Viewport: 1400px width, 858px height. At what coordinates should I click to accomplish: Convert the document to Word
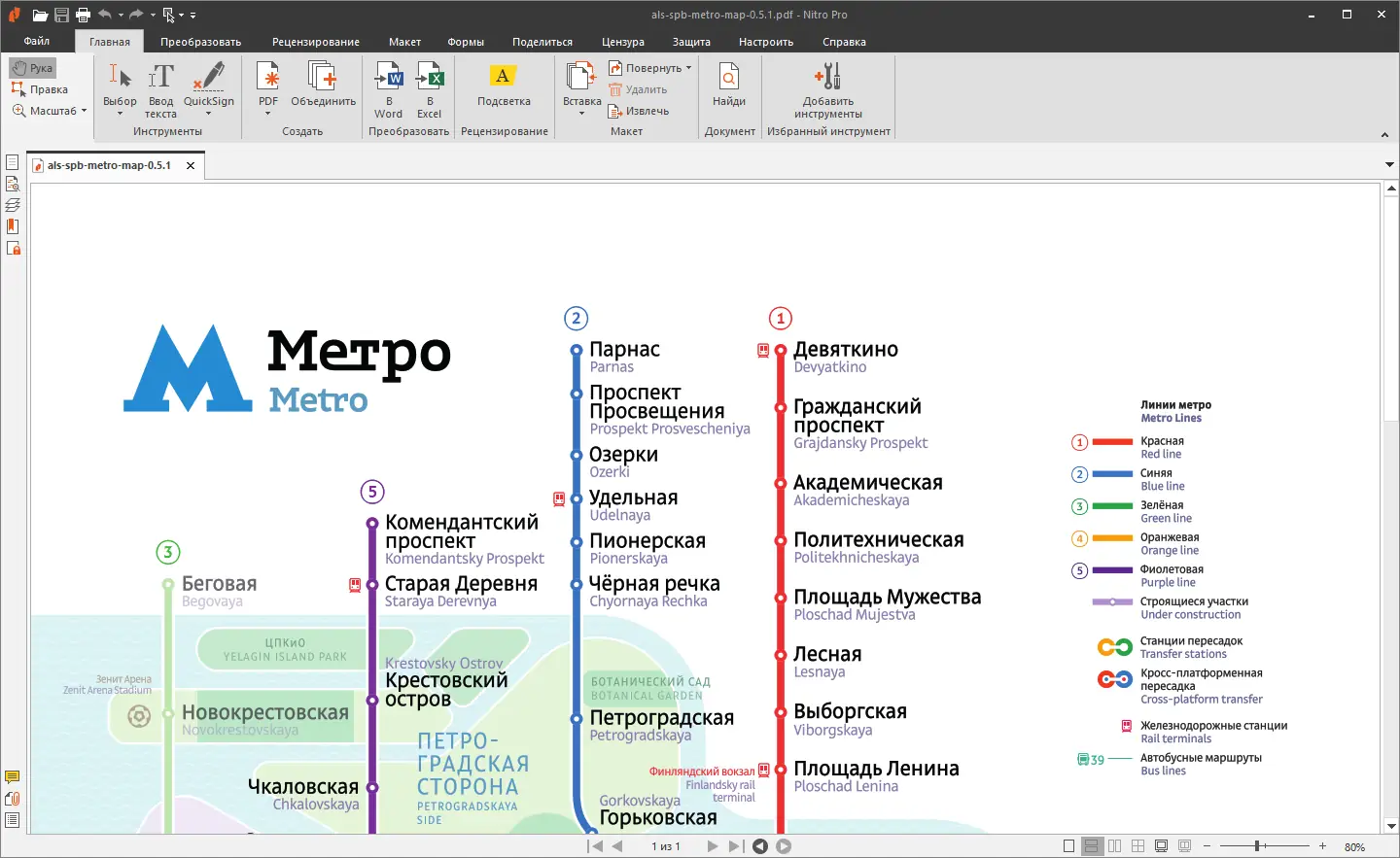tap(388, 87)
